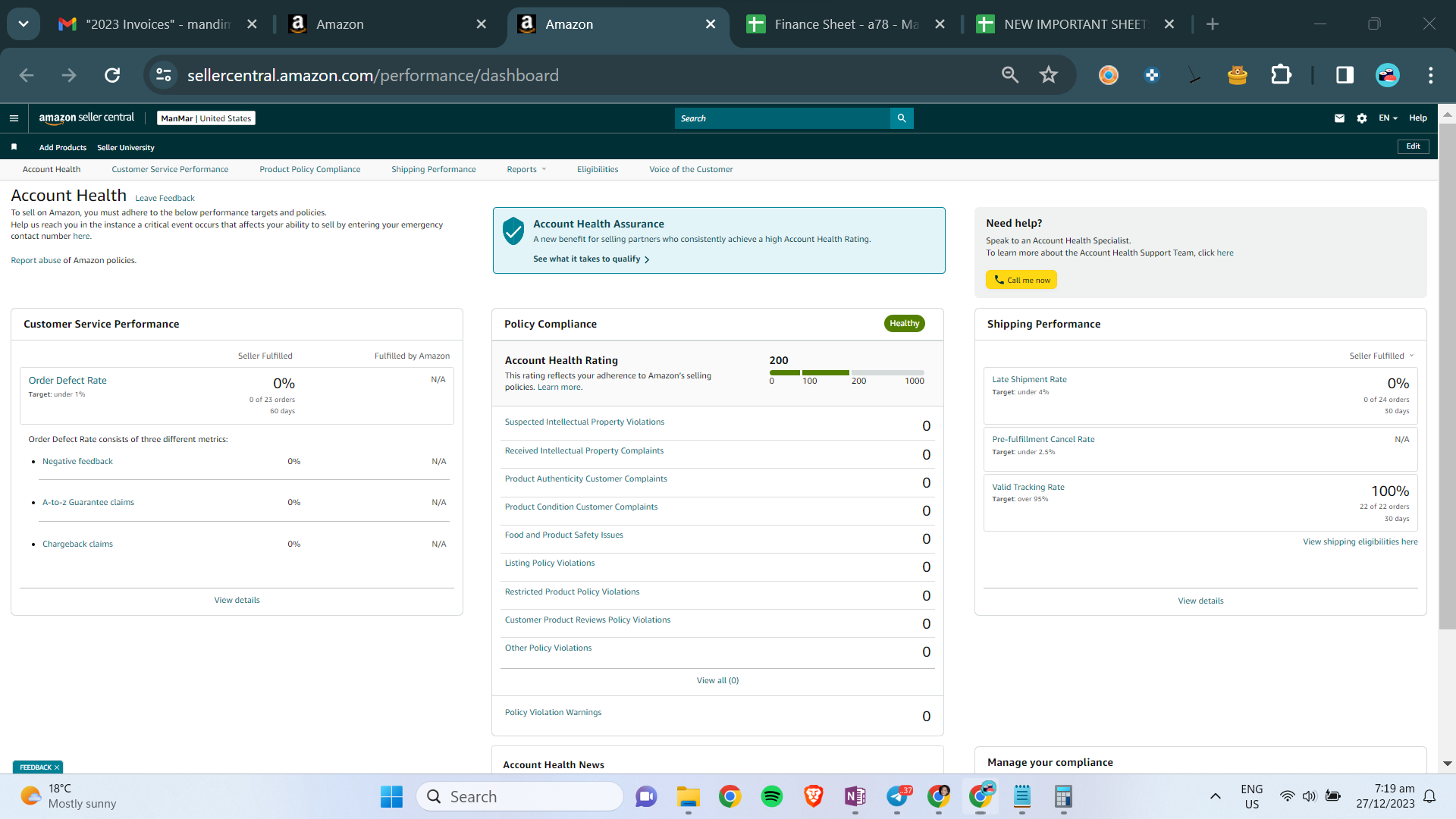Screen dimensions: 1456x819
Task: Click the Edit button
Action: (1414, 146)
